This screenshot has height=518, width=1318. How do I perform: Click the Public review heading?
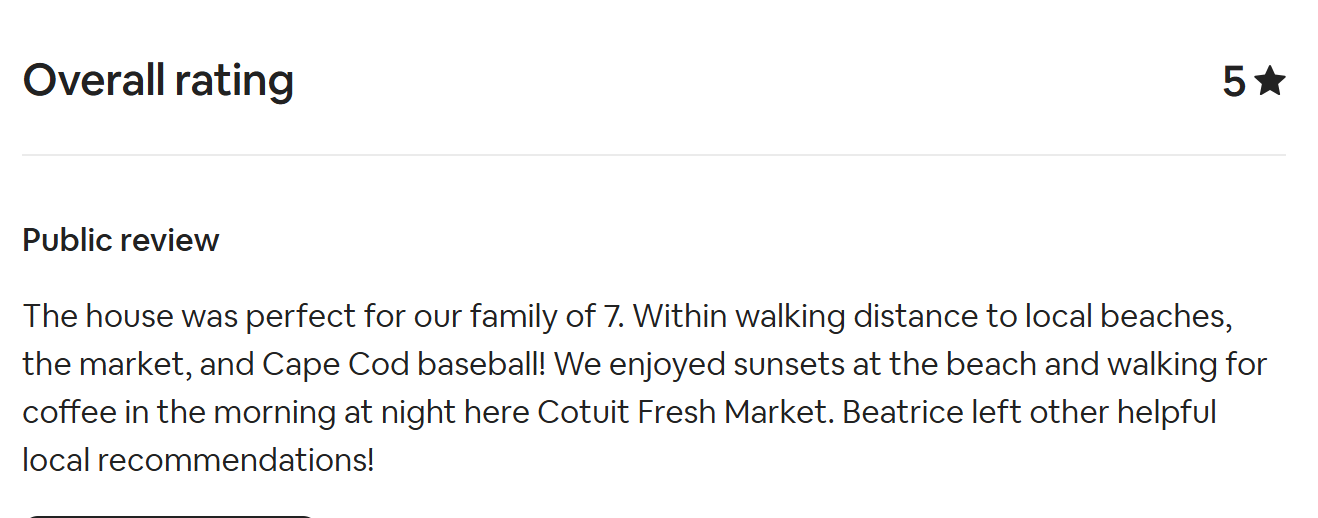tap(121, 240)
